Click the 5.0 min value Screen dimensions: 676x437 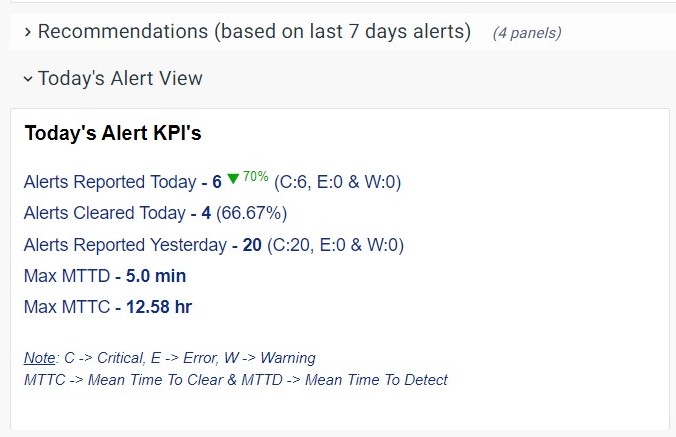pos(156,276)
